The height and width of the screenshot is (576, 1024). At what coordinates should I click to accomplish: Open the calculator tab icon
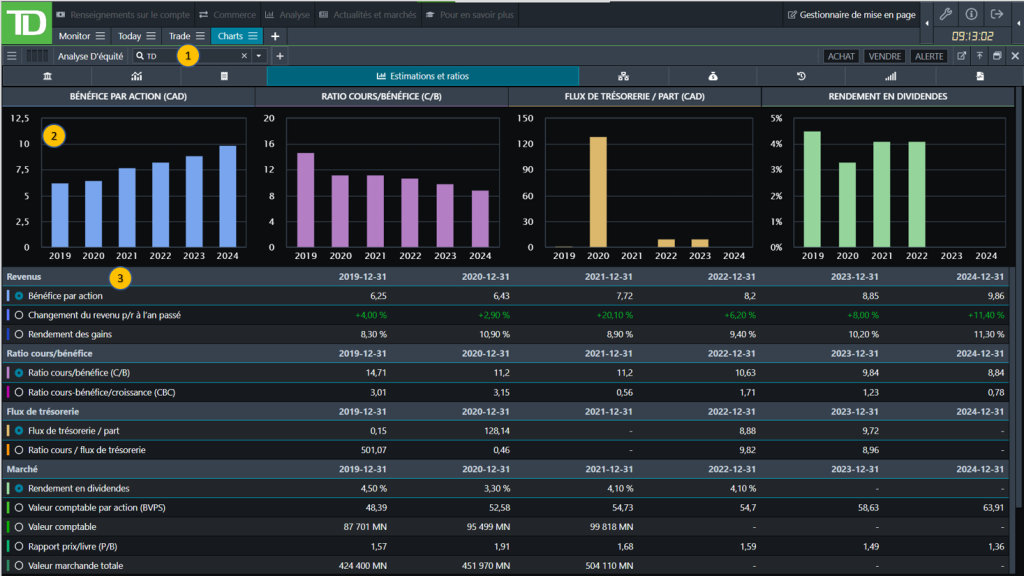coord(224,76)
